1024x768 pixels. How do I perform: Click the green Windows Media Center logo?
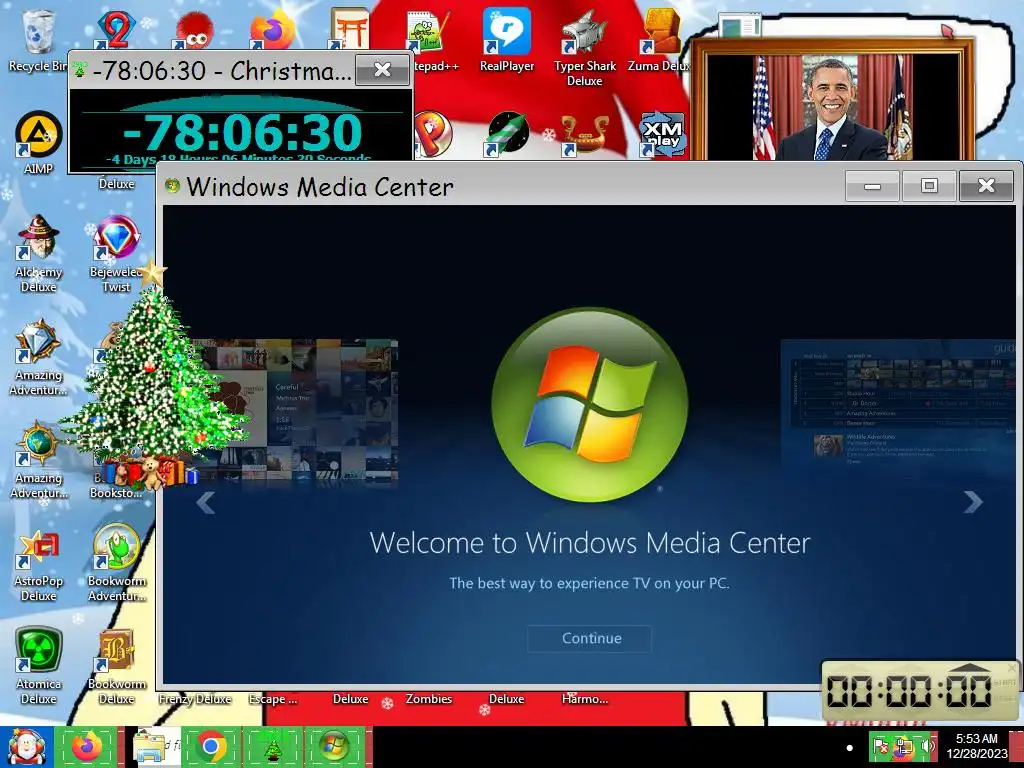(x=589, y=405)
